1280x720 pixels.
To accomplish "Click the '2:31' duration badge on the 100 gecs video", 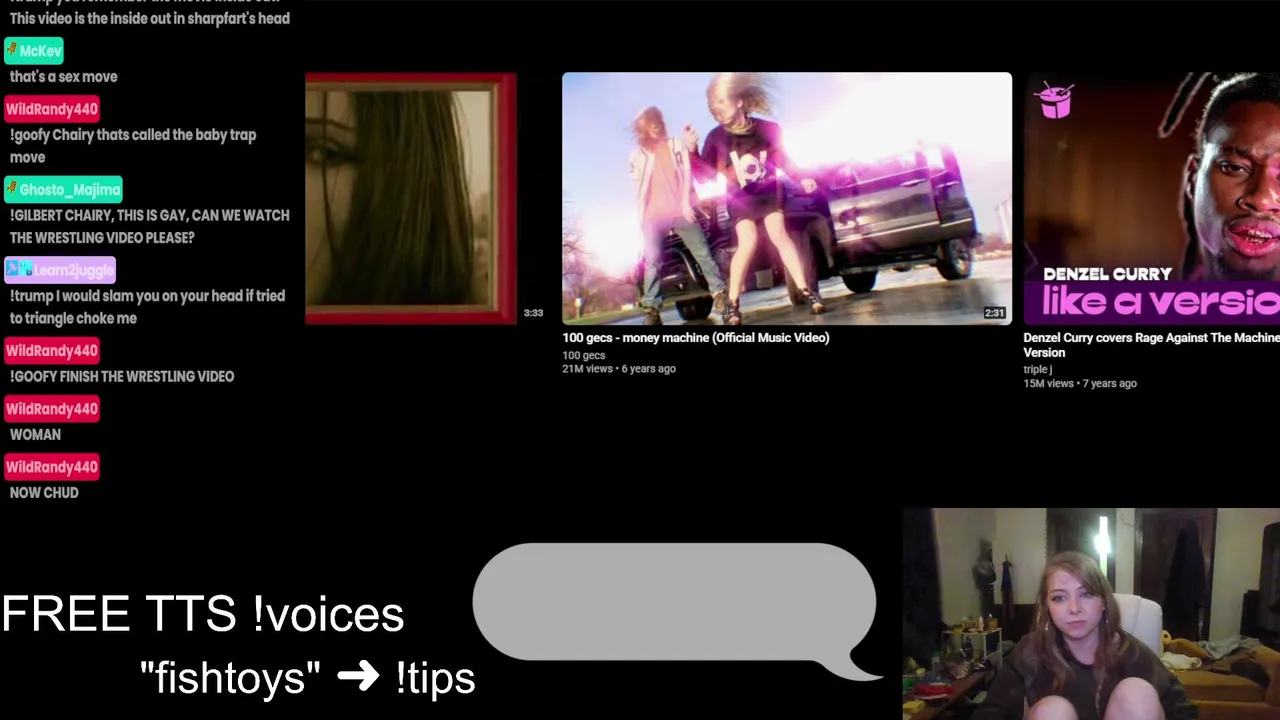I will point(994,313).
